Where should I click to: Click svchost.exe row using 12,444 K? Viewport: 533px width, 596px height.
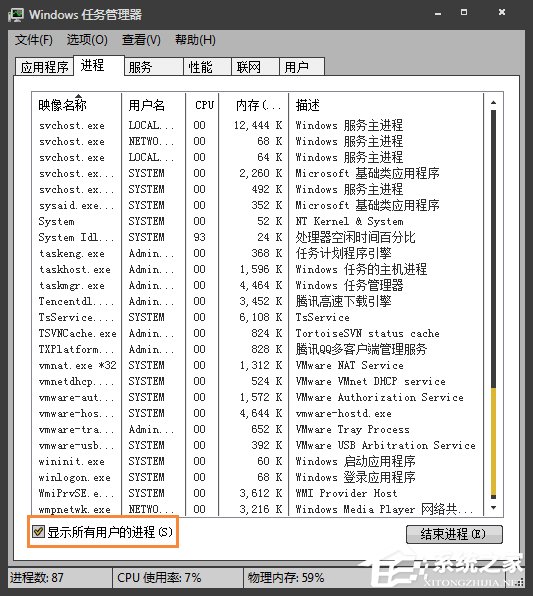coord(257,125)
